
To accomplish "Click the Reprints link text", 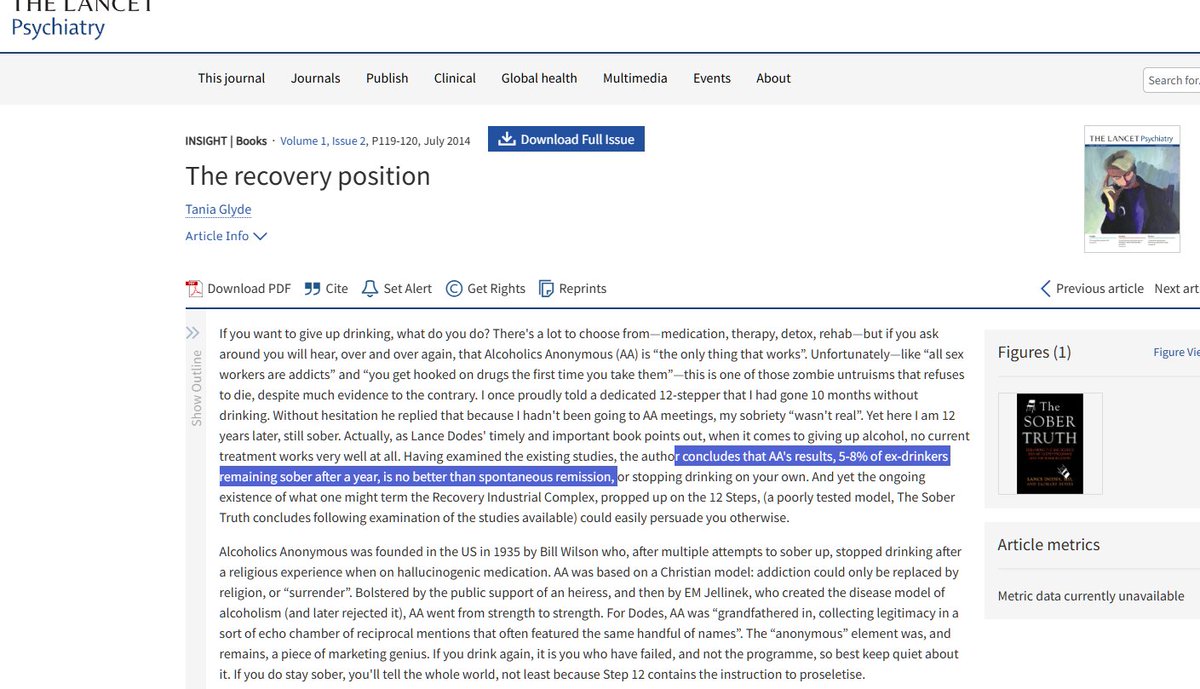I will pos(583,288).
